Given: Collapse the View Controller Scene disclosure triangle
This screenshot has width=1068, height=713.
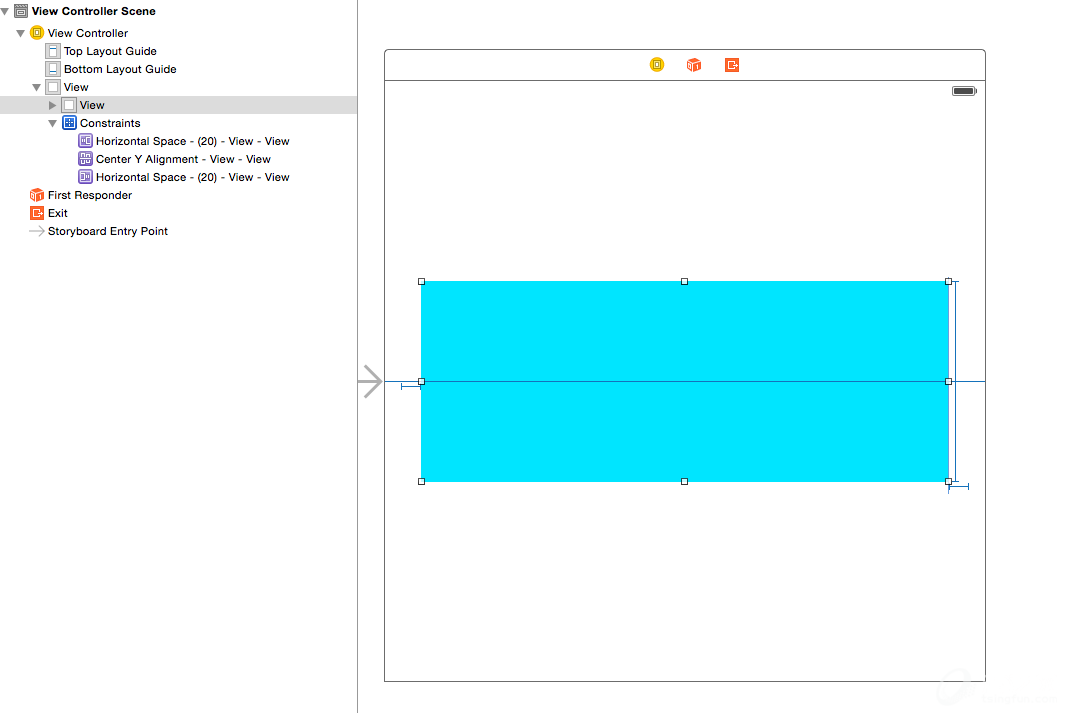Looking at the screenshot, I should pos(5,11).
